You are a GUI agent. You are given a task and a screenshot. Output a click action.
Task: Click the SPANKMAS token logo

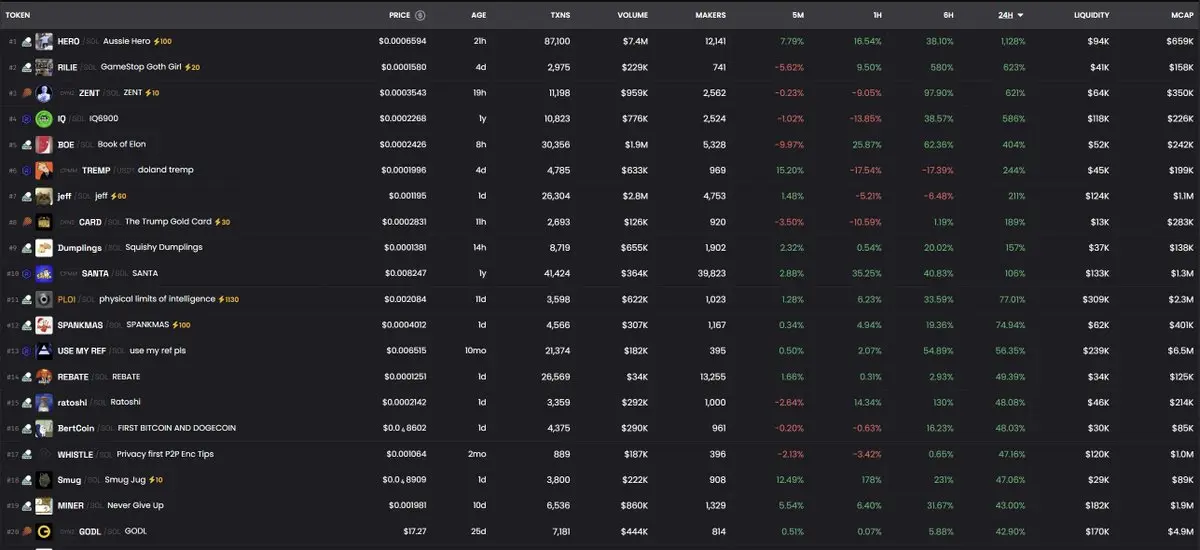44,325
